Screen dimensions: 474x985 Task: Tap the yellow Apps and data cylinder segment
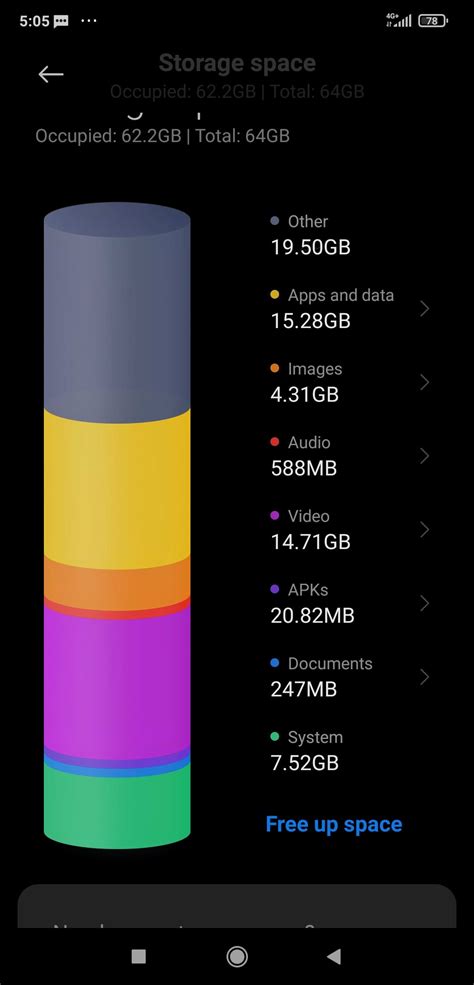pos(117,489)
